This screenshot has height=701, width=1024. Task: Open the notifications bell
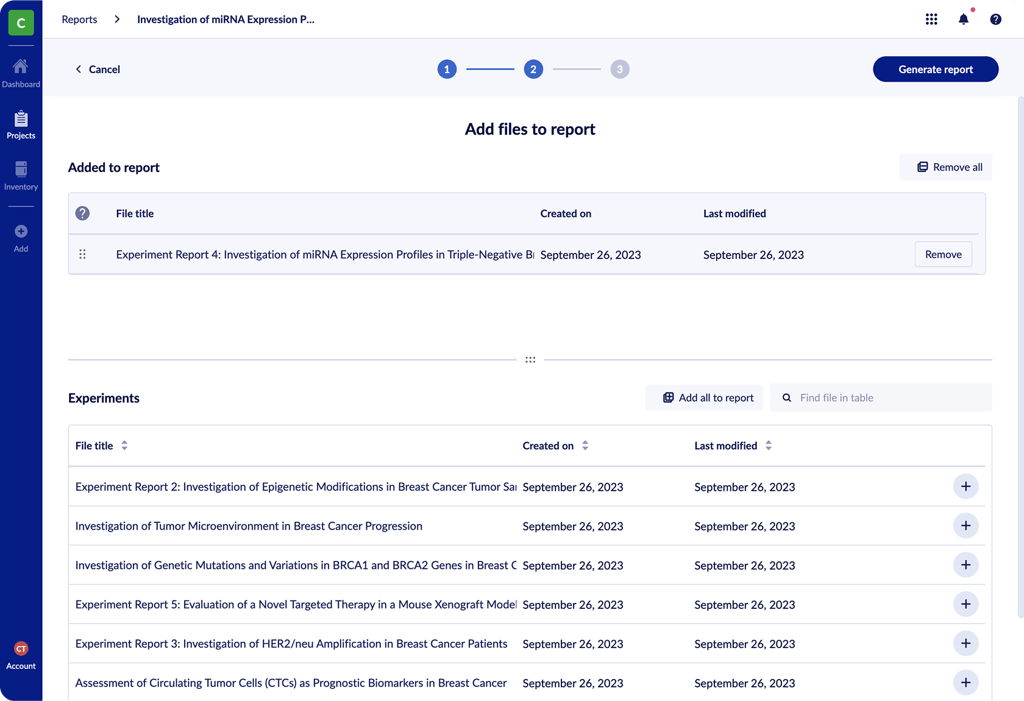[963, 19]
